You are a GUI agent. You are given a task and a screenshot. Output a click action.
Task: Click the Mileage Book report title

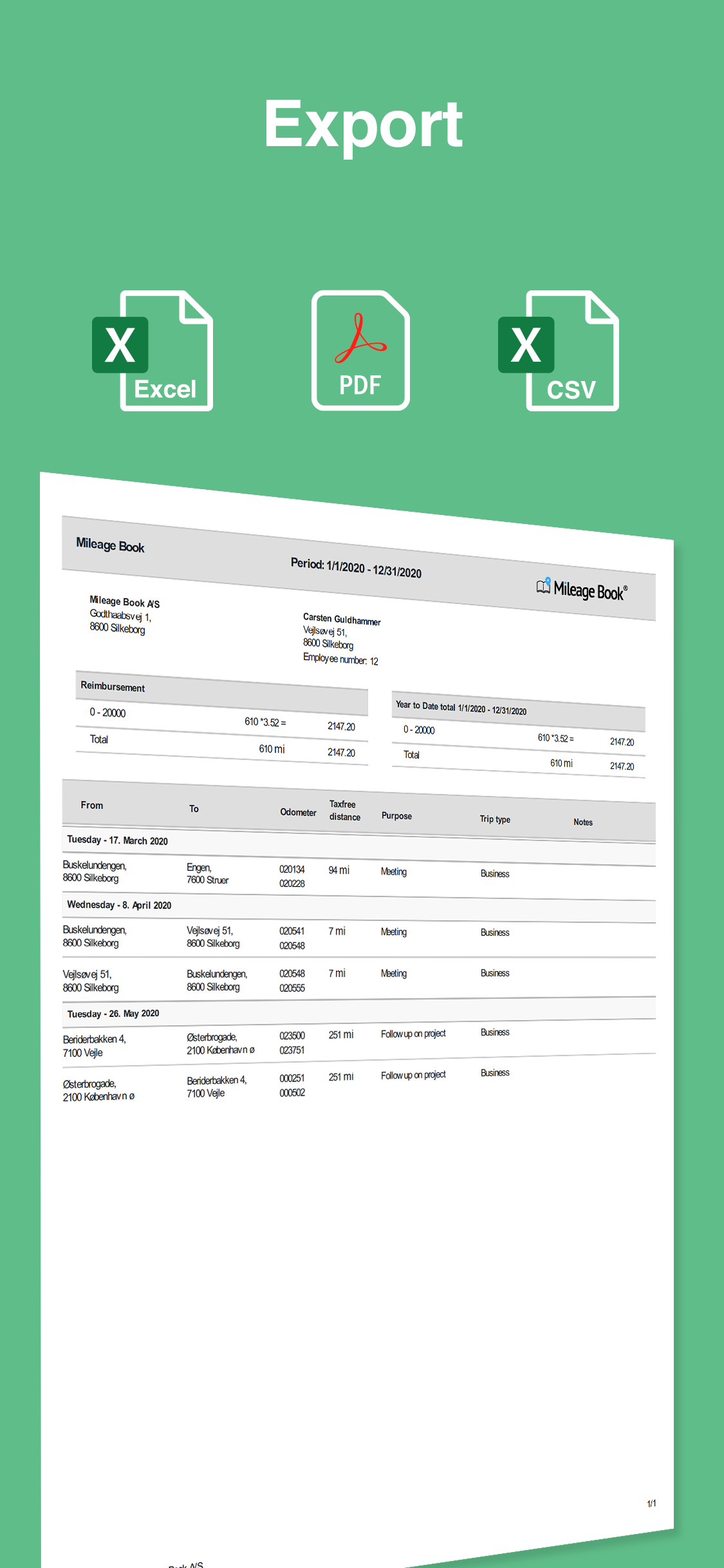(110, 545)
